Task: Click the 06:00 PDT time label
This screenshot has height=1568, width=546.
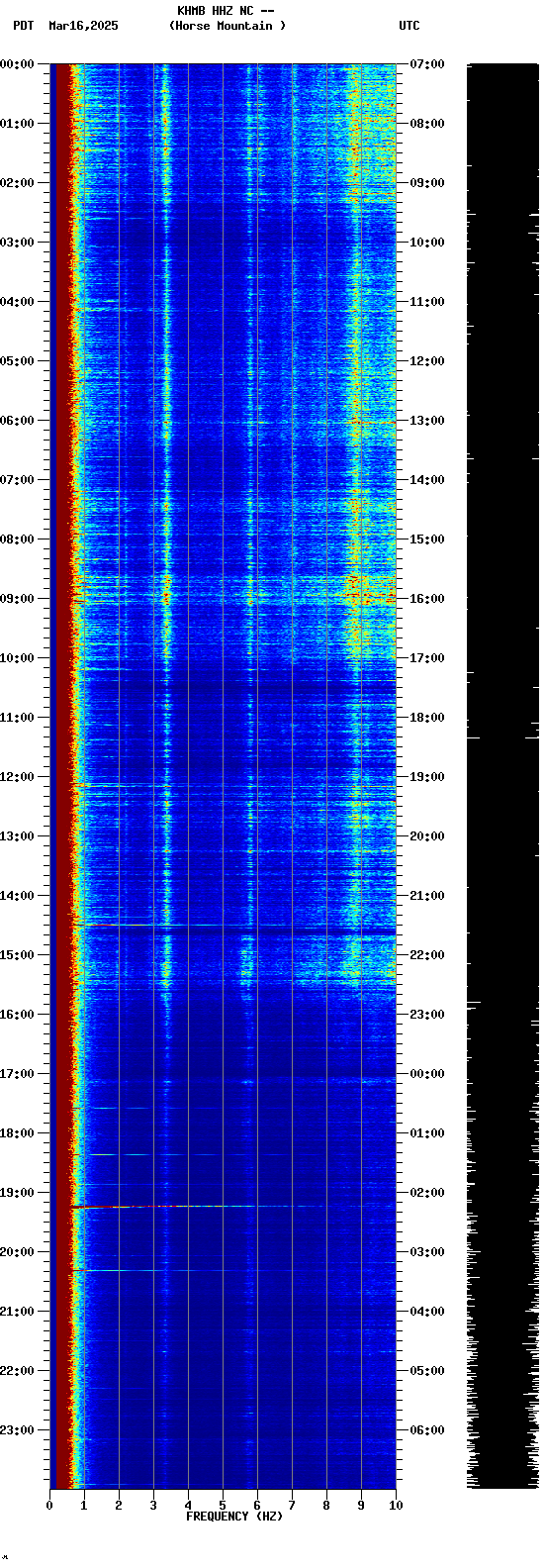Action: (x=18, y=421)
